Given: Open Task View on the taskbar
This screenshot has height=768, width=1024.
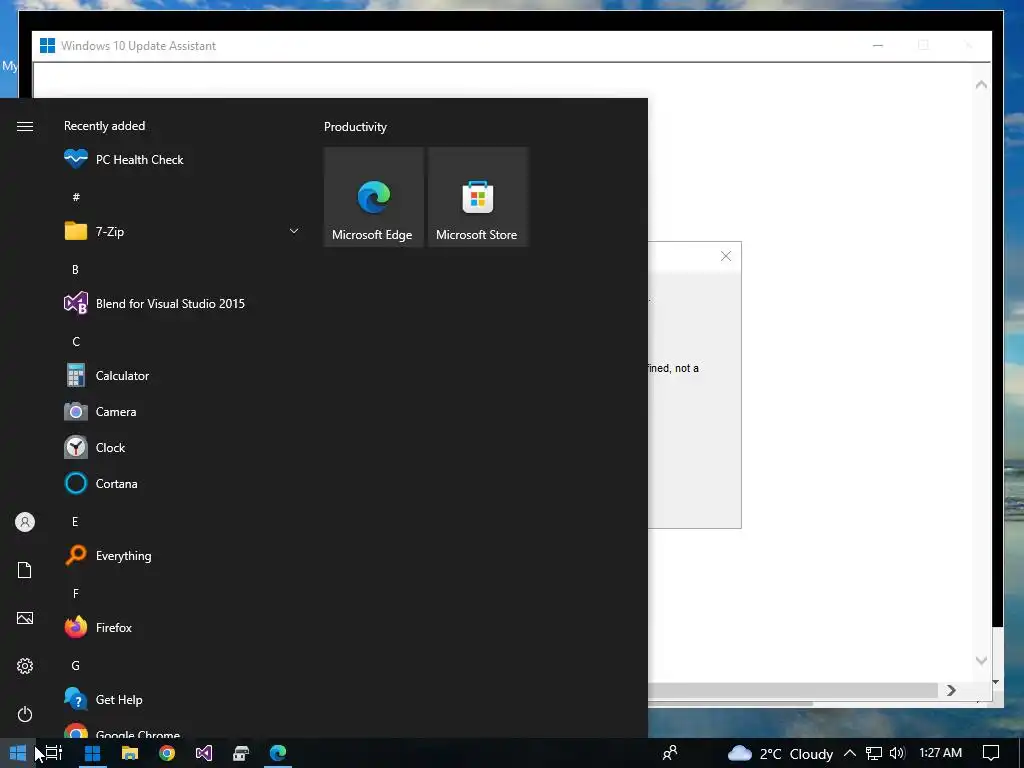Looking at the screenshot, I should pos(54,753).
